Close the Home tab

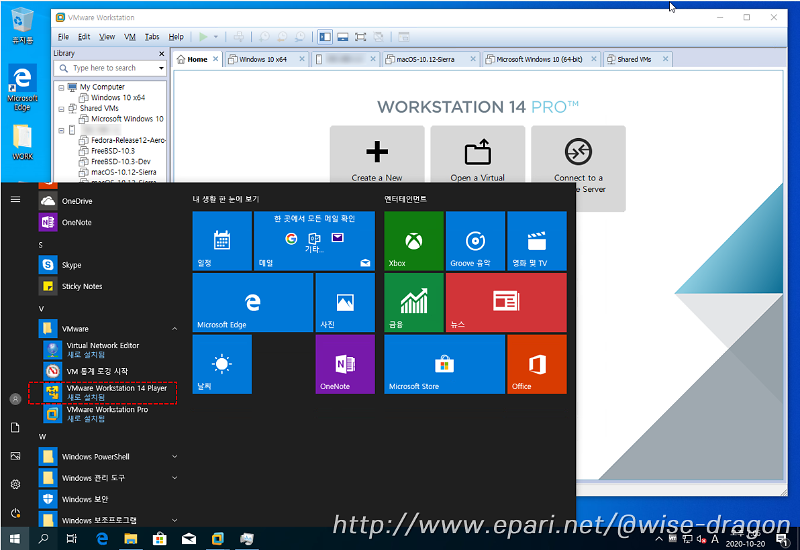point(215,59)
